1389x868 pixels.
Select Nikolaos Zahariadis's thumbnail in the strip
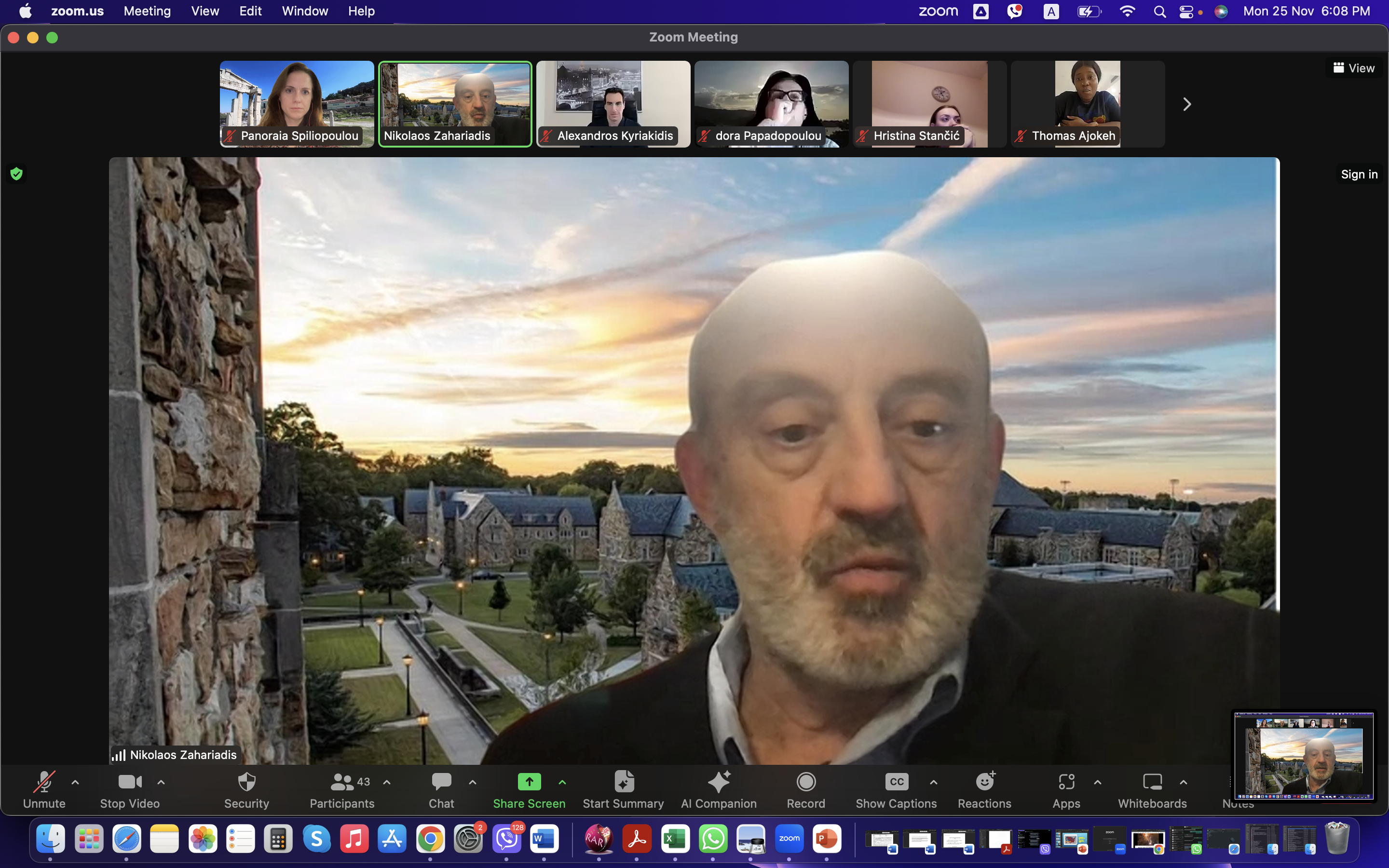click(x=455, y=104)
